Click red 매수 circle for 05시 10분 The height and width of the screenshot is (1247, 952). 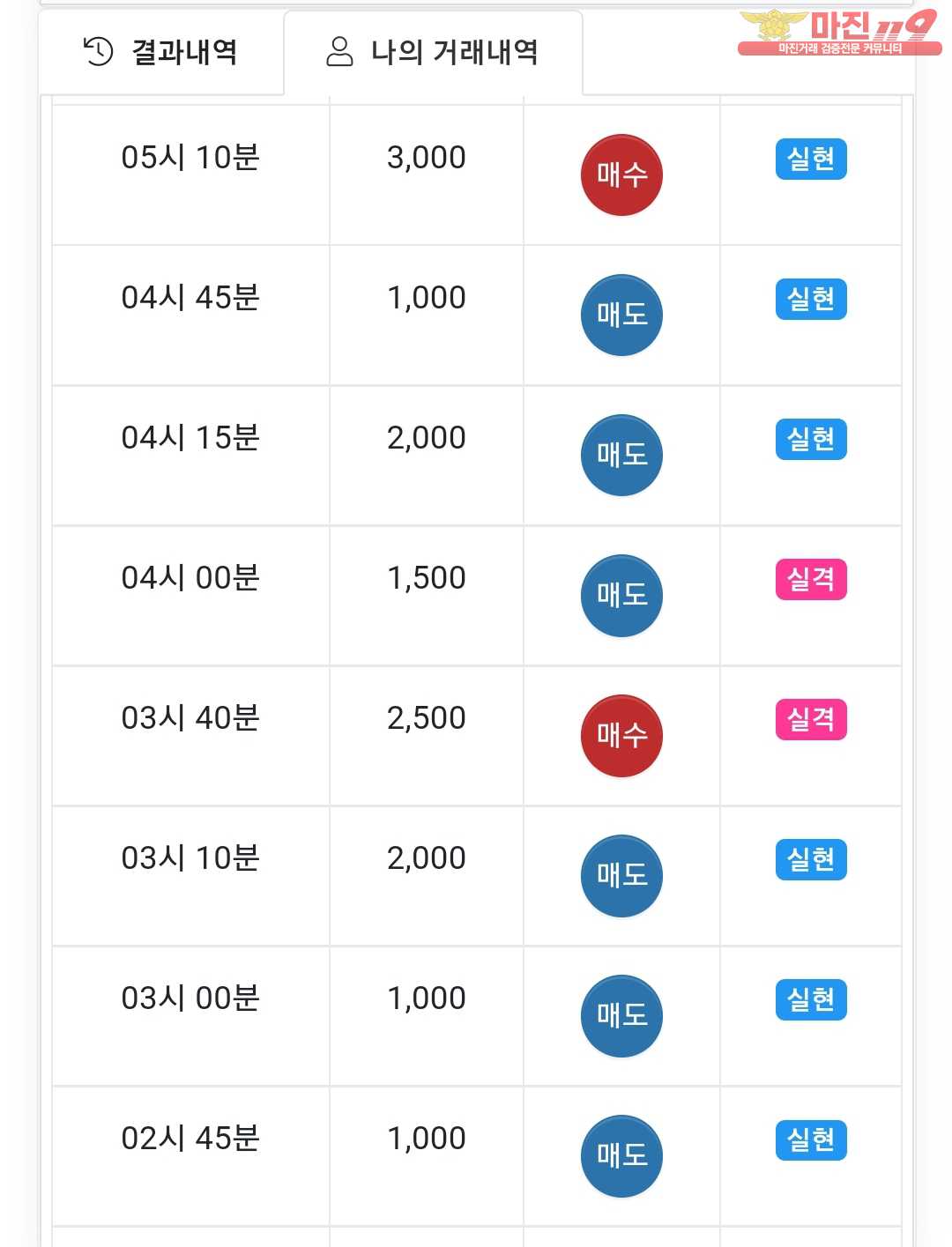[621, 174]
